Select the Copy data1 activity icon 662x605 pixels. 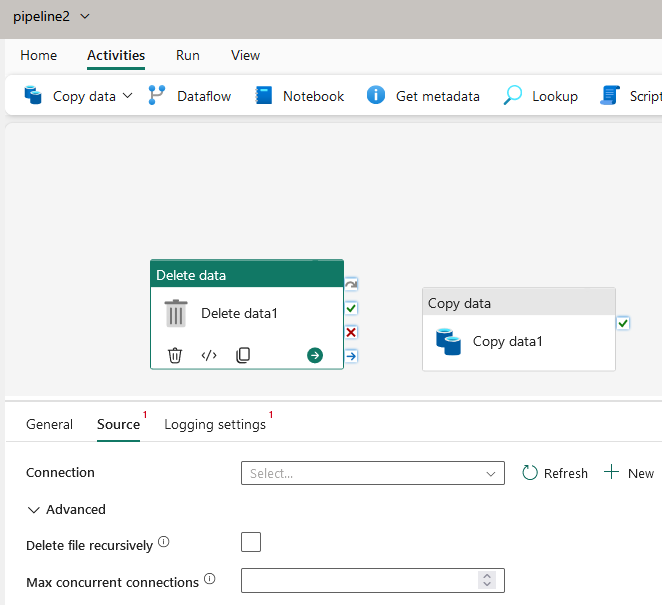click(448, 342)
